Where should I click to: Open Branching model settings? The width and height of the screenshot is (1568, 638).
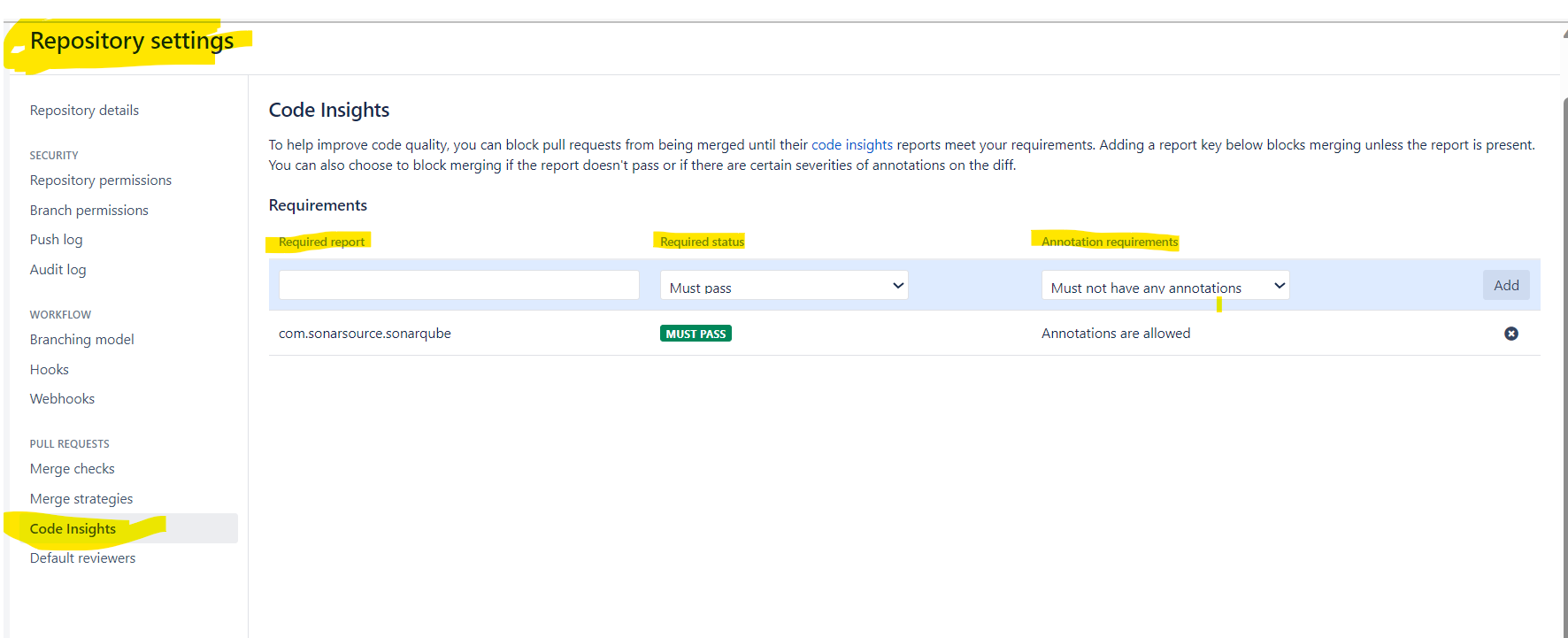pos(82,340)
